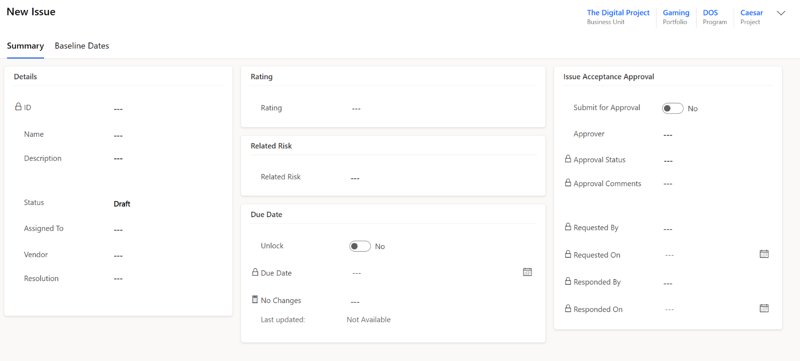Image resolution: width=800 pixels, height=361 pixels.
Task: Select the Summary tab
Action: pos(25,46)
